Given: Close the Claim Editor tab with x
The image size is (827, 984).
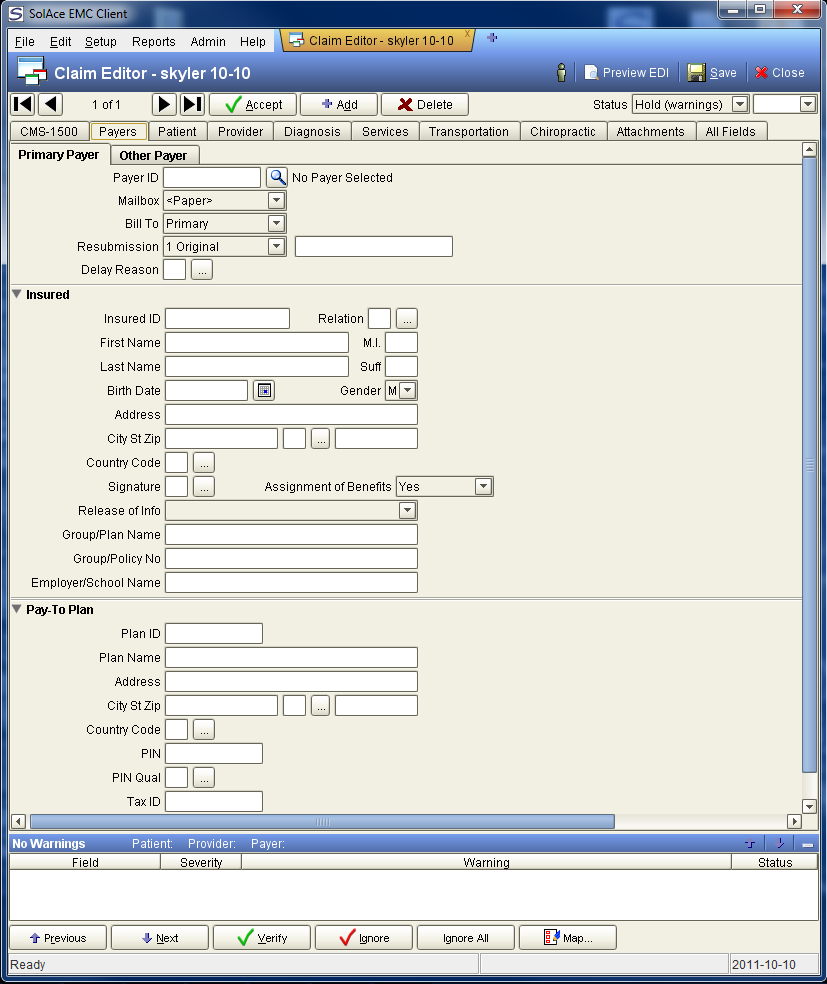Looking at the screenshot, I should click(x=467, y=33).
